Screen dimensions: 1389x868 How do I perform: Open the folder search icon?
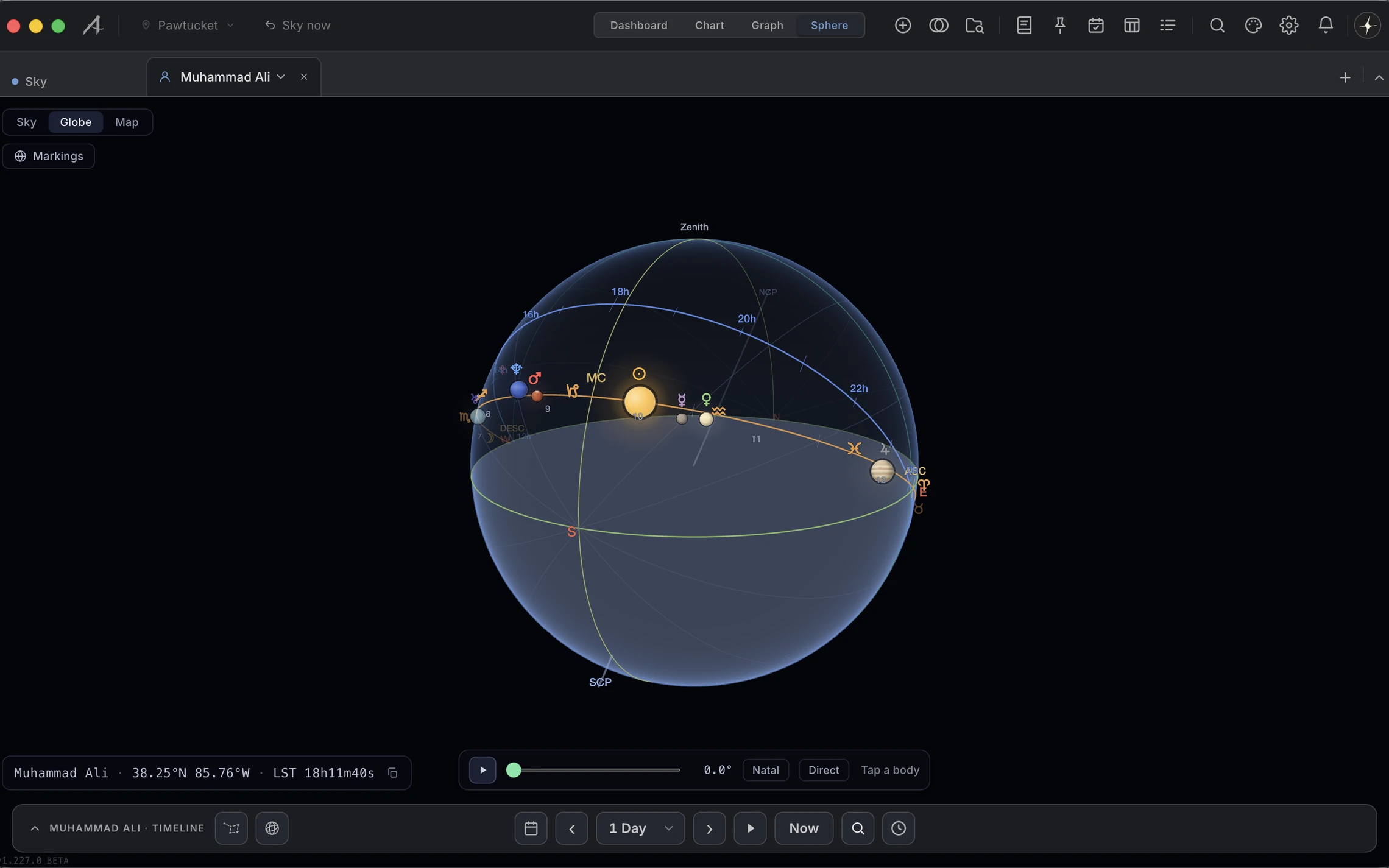pyautogui.click(x=974, y=25)
